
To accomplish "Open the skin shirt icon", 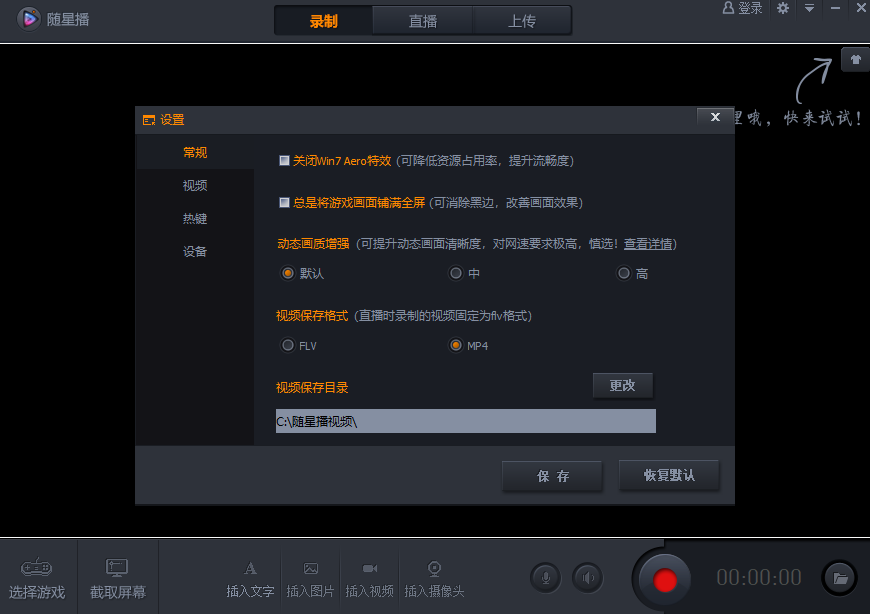I will pos(855,59).
